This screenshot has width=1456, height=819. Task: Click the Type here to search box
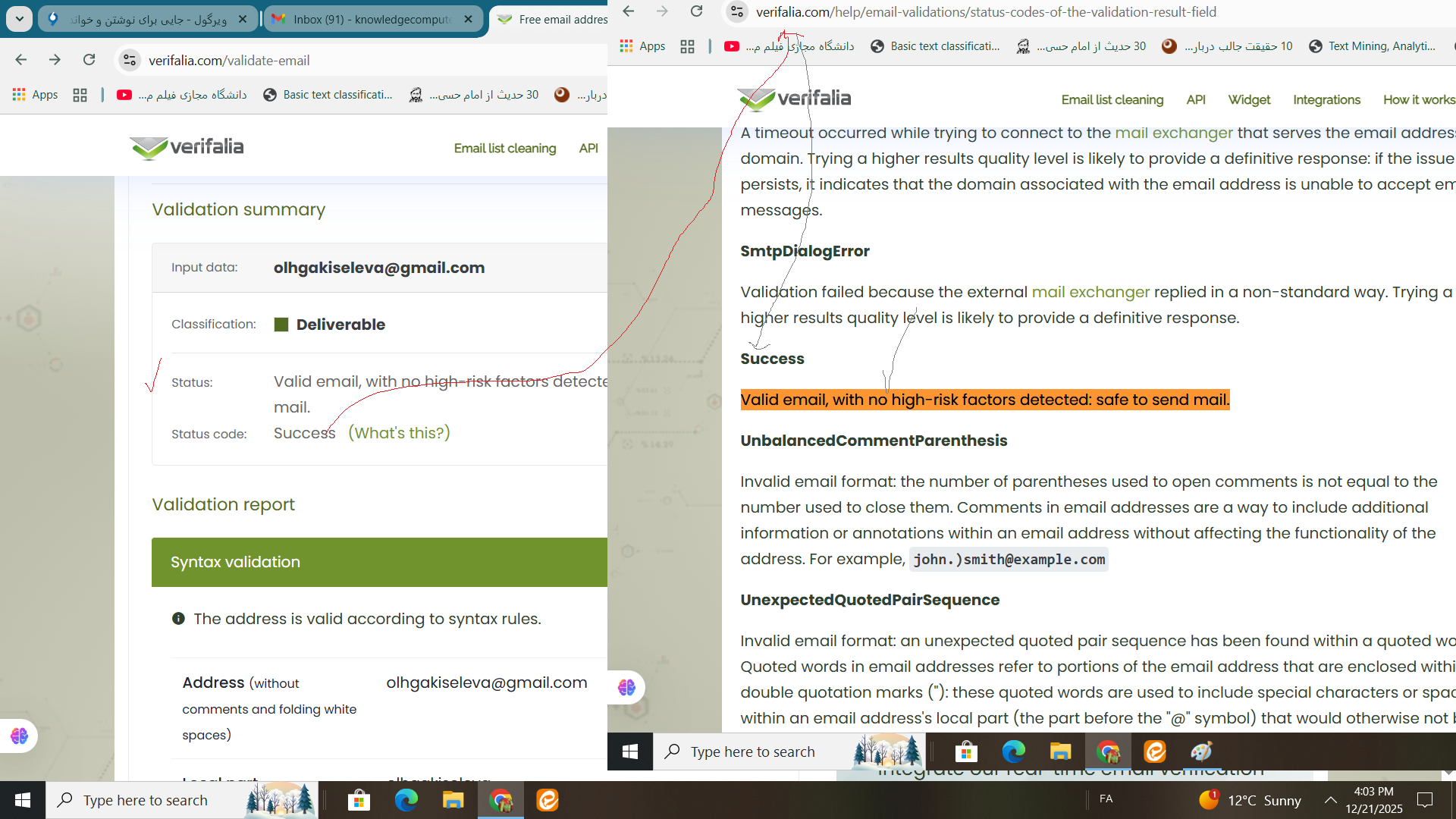point(146,800)
